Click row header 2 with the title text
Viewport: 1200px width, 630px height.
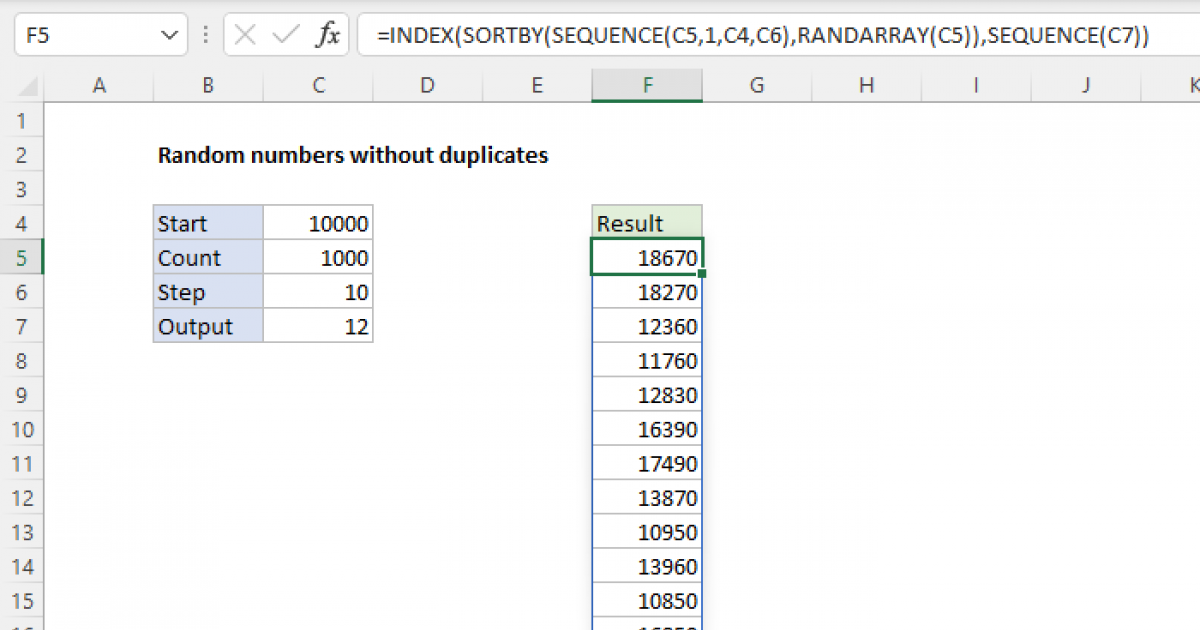[22, 154]
